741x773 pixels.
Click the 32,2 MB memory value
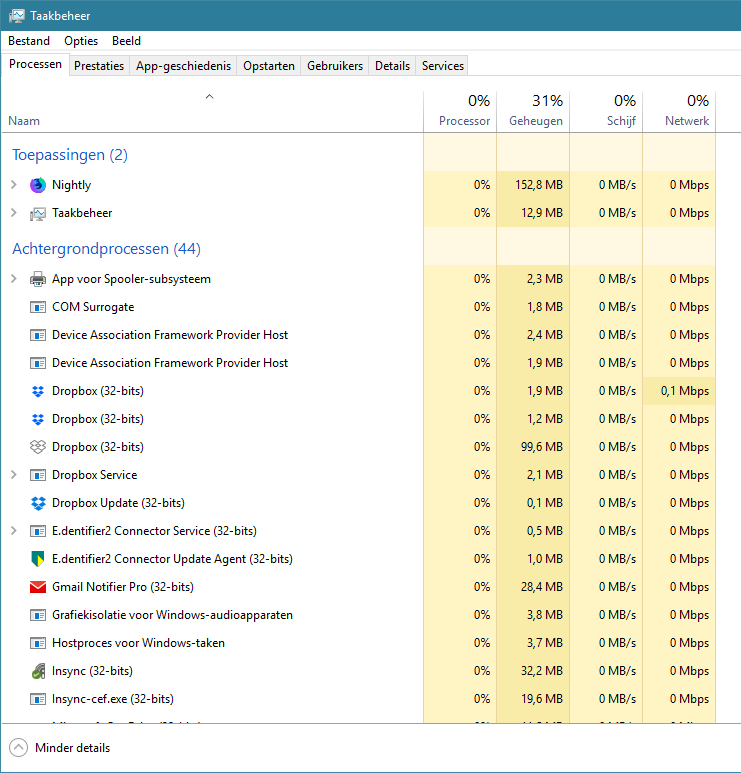tap(542, 671)
